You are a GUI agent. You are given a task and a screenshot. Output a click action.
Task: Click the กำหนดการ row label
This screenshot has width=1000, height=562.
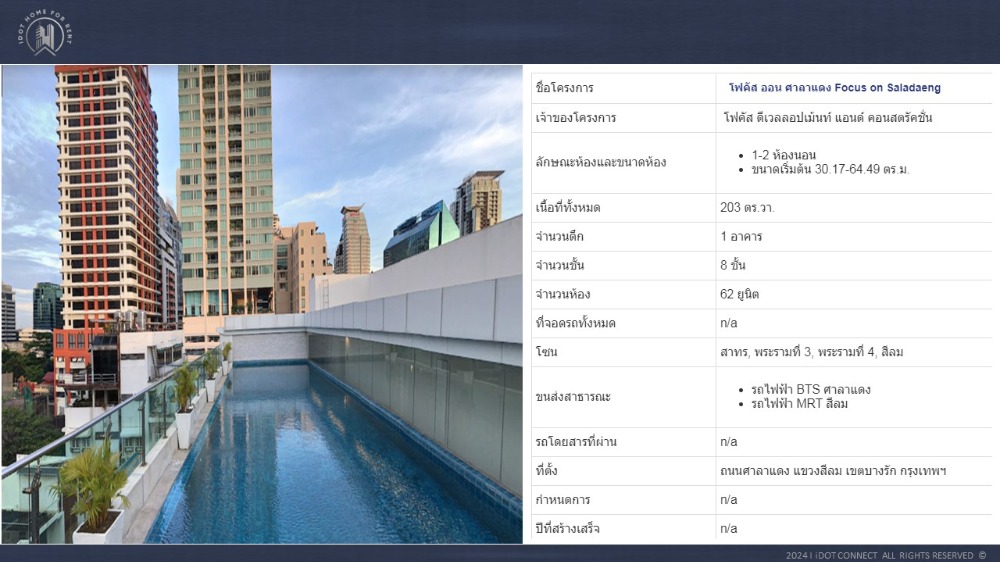click(x=562, y=500)
